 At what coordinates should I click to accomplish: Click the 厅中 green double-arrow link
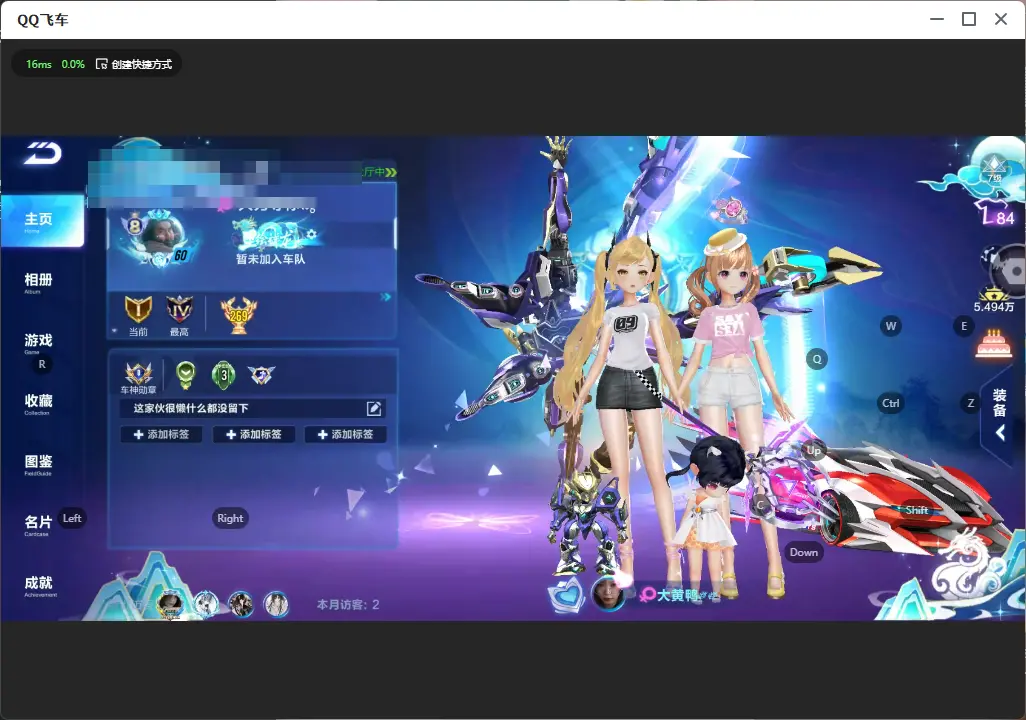tap(381, 172)
